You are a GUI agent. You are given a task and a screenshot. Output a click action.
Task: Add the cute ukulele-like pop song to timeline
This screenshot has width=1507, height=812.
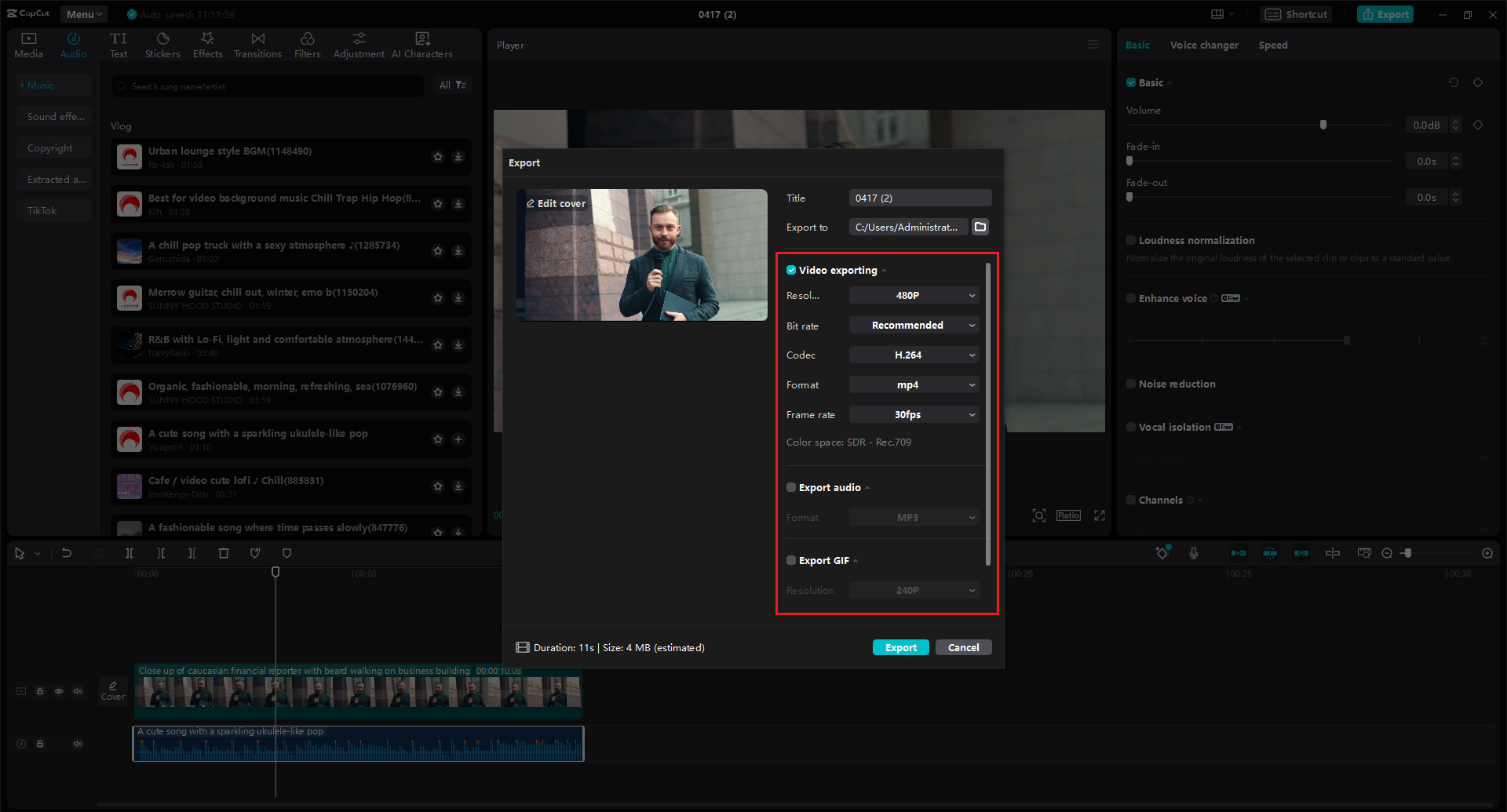458,439
